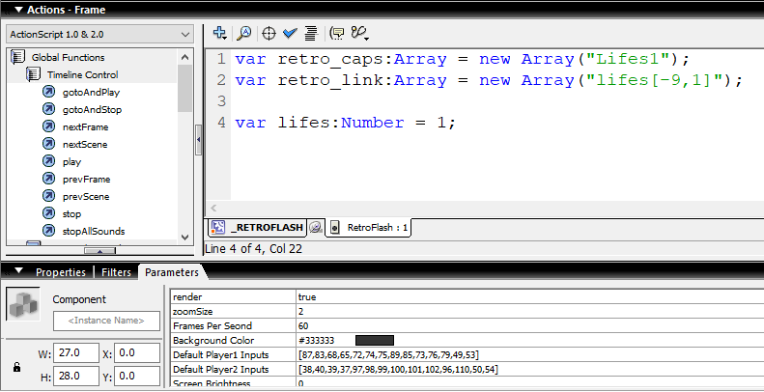
Task: Open debug options toolbar icon
Action: coord(360,33)
